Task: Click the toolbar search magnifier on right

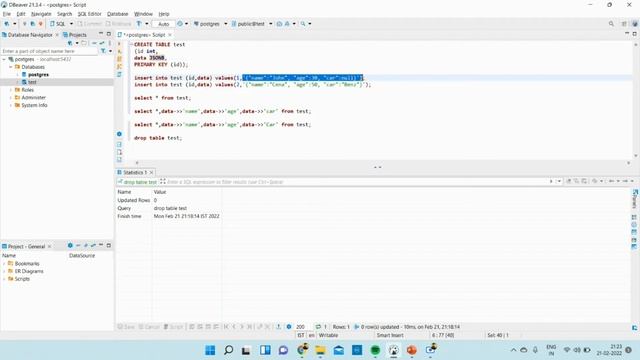Action: point(611,24)
